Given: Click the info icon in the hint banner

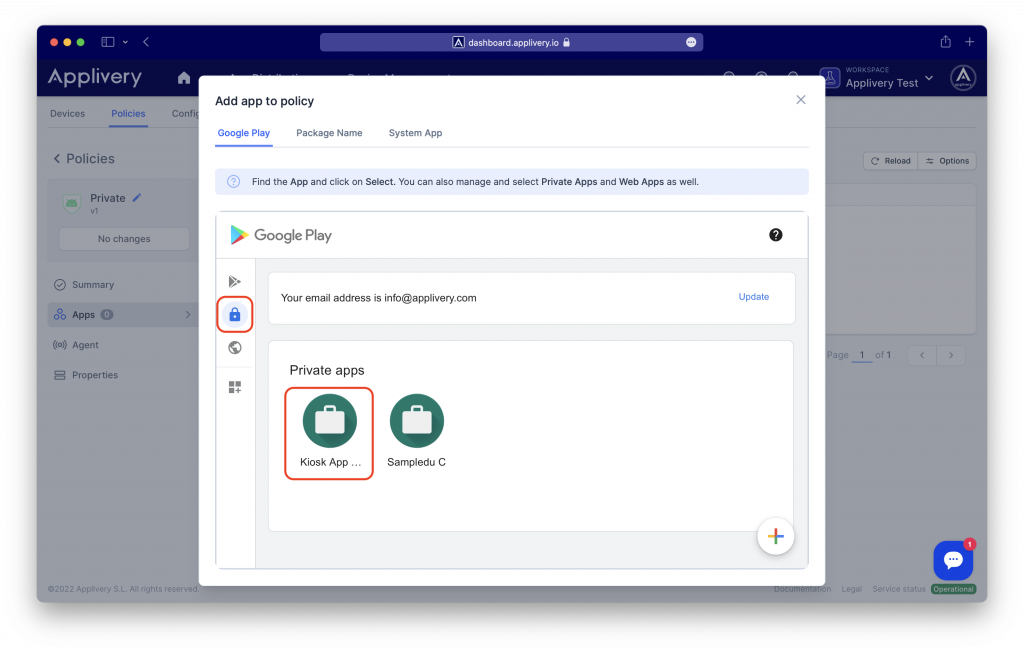Looking at the screenshot, I should pyautogui.click(x=233, y=182).
